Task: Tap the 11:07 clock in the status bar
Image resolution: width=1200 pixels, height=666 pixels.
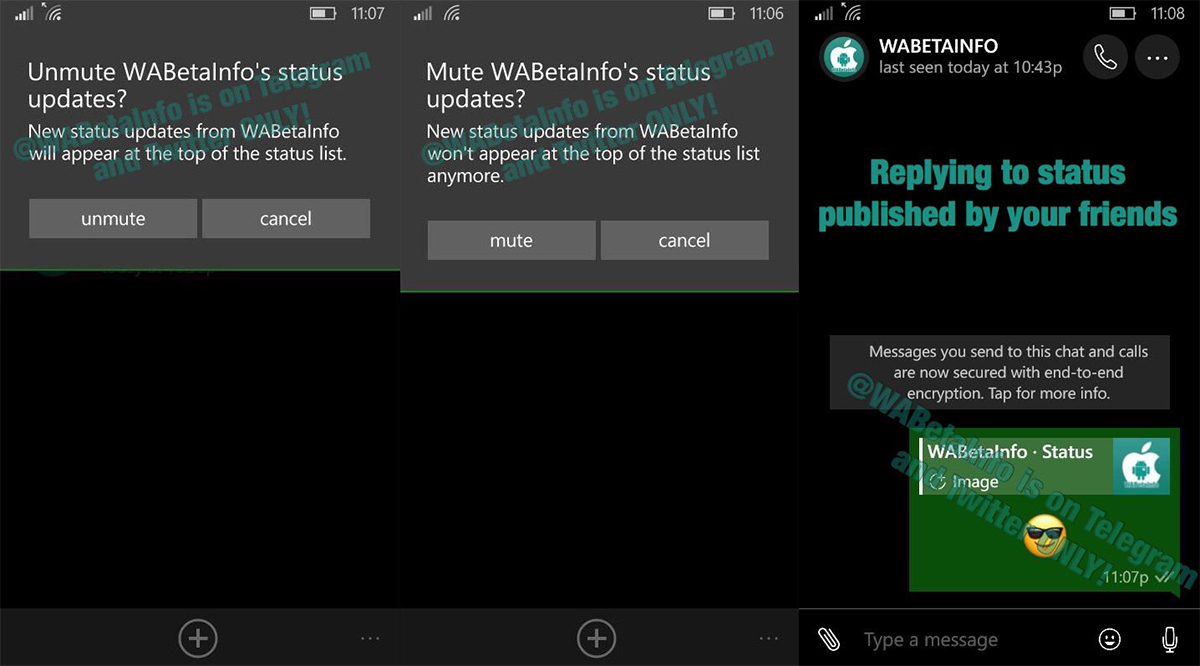Action: [368, 14]
